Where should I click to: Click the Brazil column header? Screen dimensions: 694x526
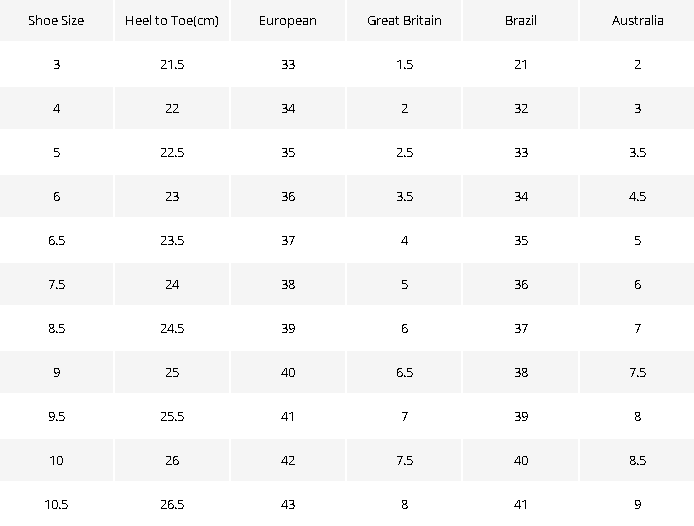[520, 20]
